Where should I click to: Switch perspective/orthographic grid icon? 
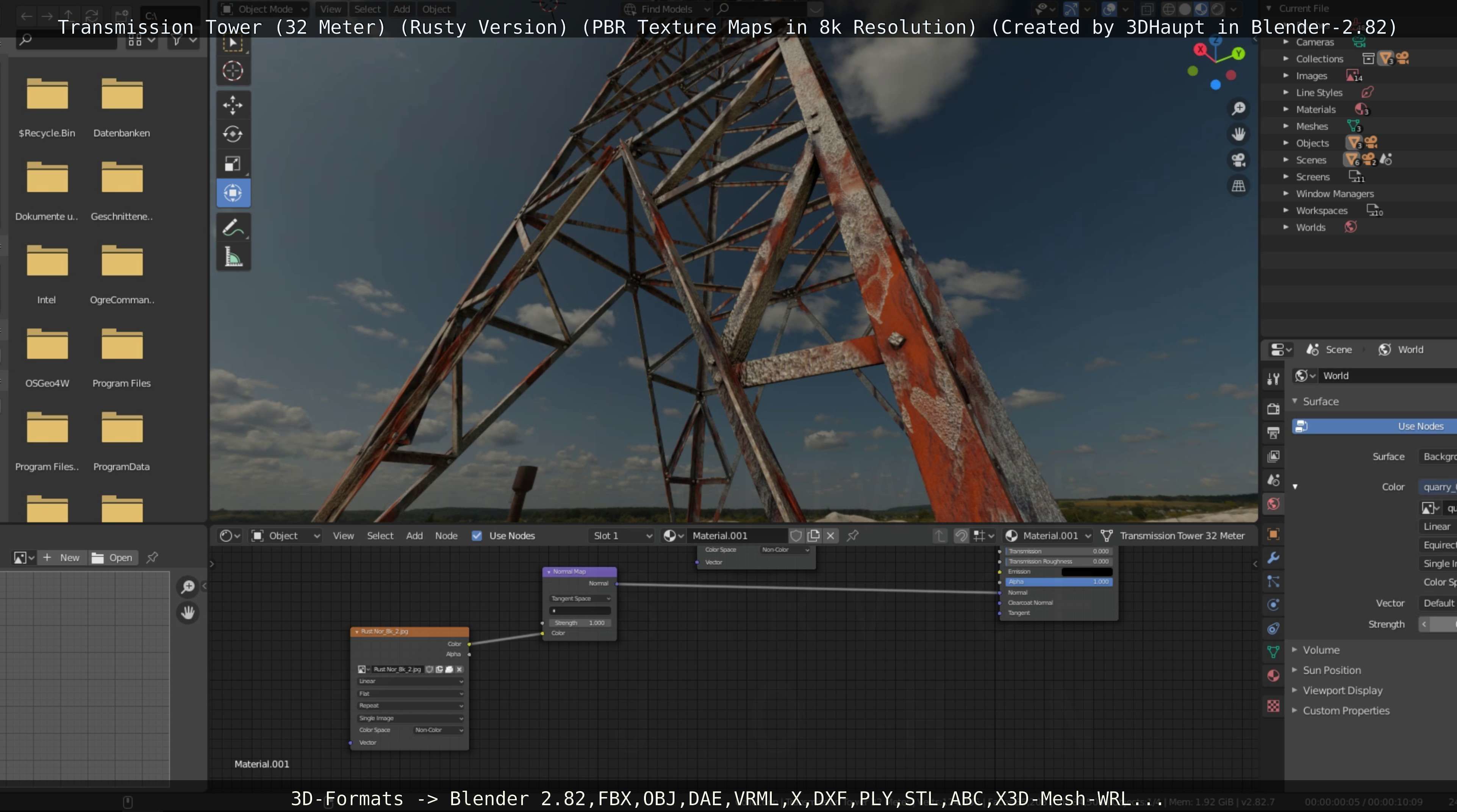pyautogui.click(x=1238, y=186)
